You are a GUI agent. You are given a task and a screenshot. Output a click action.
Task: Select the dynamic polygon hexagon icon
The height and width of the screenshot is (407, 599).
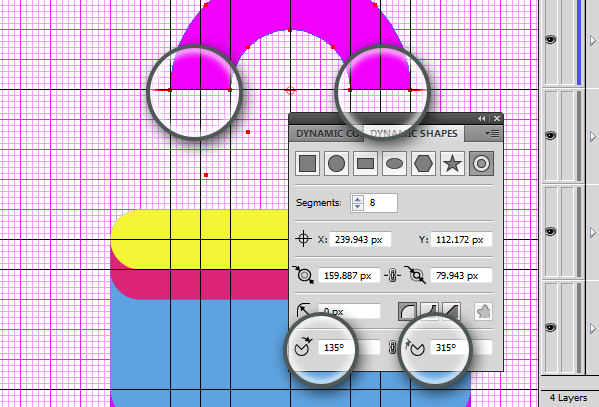coord(424,164)
